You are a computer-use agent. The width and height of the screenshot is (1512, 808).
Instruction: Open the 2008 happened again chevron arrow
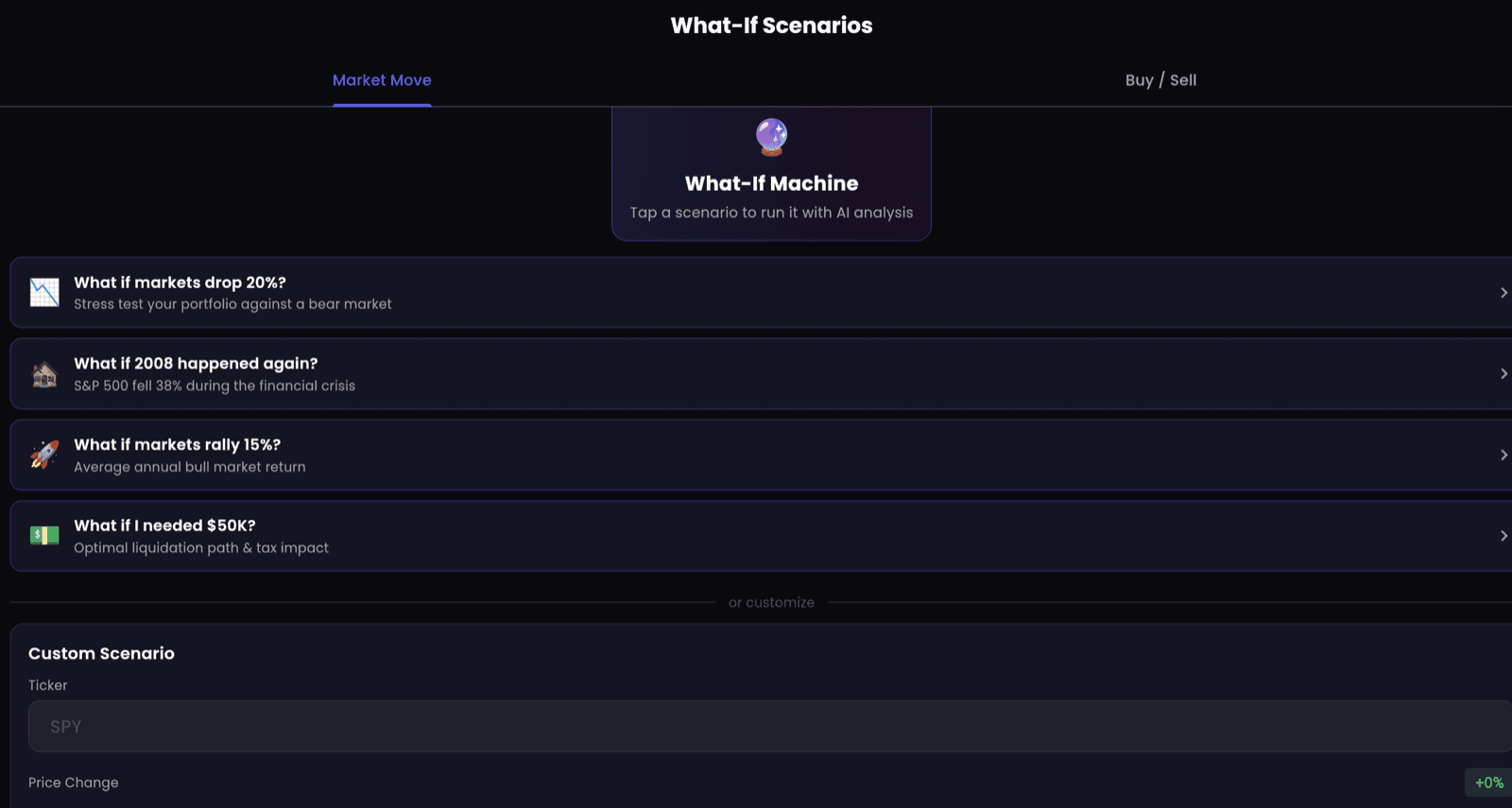click(x=1503, y=374)
